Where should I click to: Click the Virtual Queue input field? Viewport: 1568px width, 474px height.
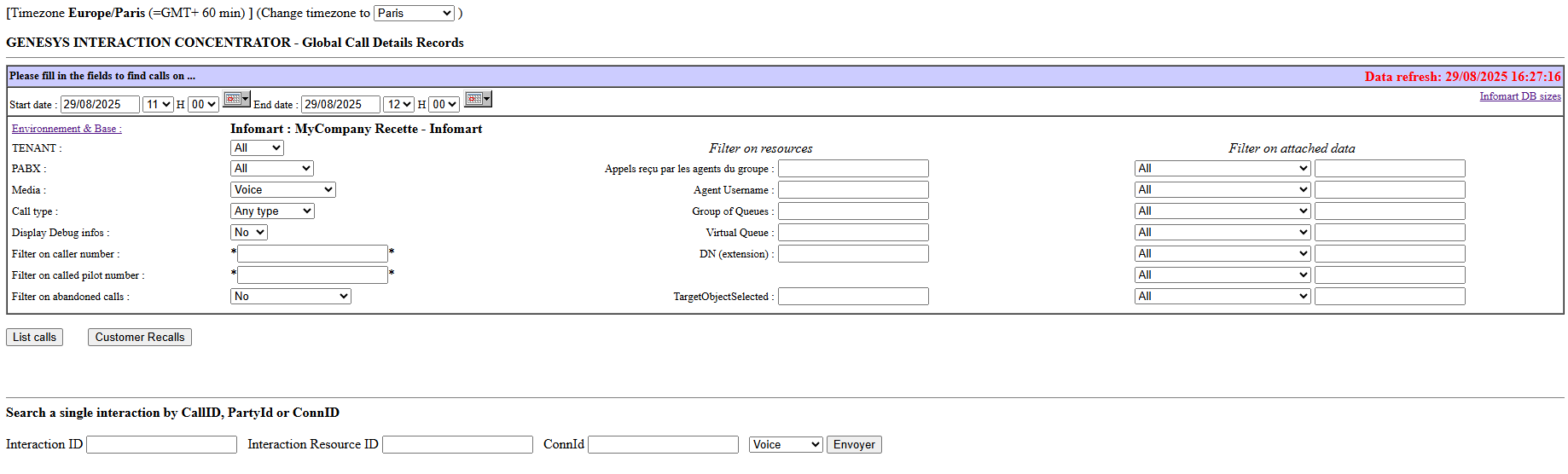tap(853, 233)
